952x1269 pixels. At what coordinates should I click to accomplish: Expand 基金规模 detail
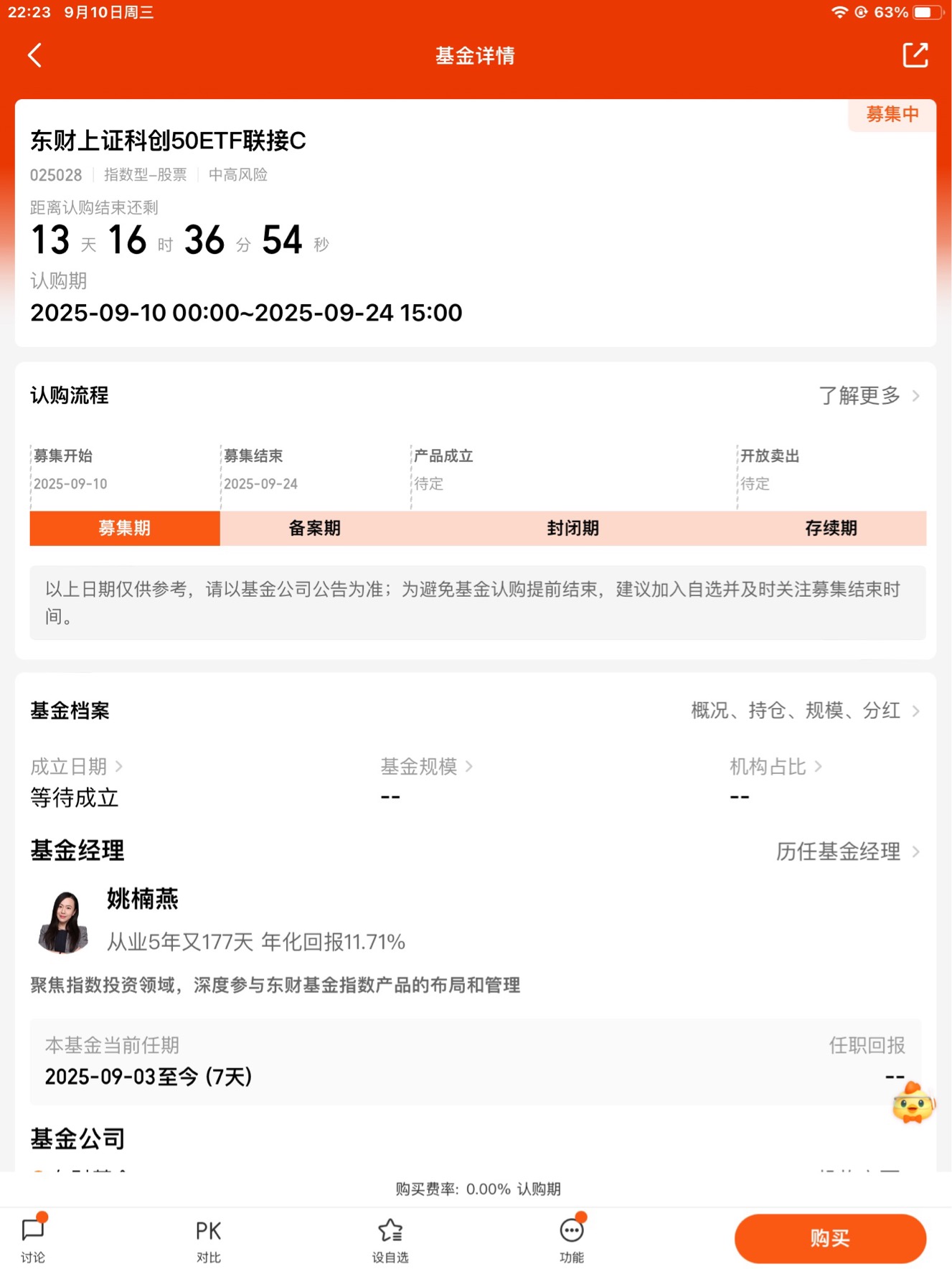[426, 766]
